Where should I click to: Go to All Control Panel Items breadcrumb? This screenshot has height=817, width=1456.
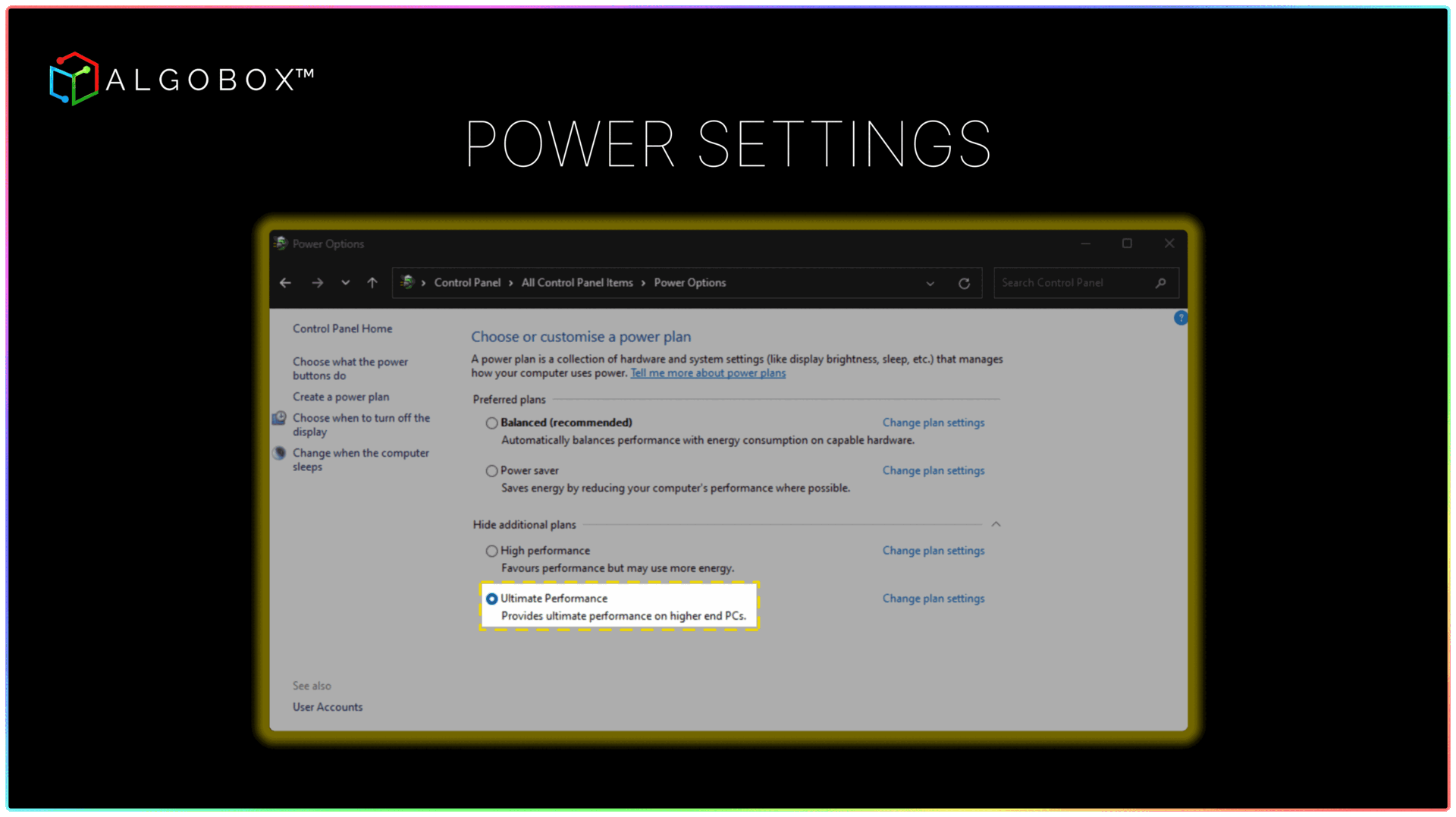tap(577, 283)
